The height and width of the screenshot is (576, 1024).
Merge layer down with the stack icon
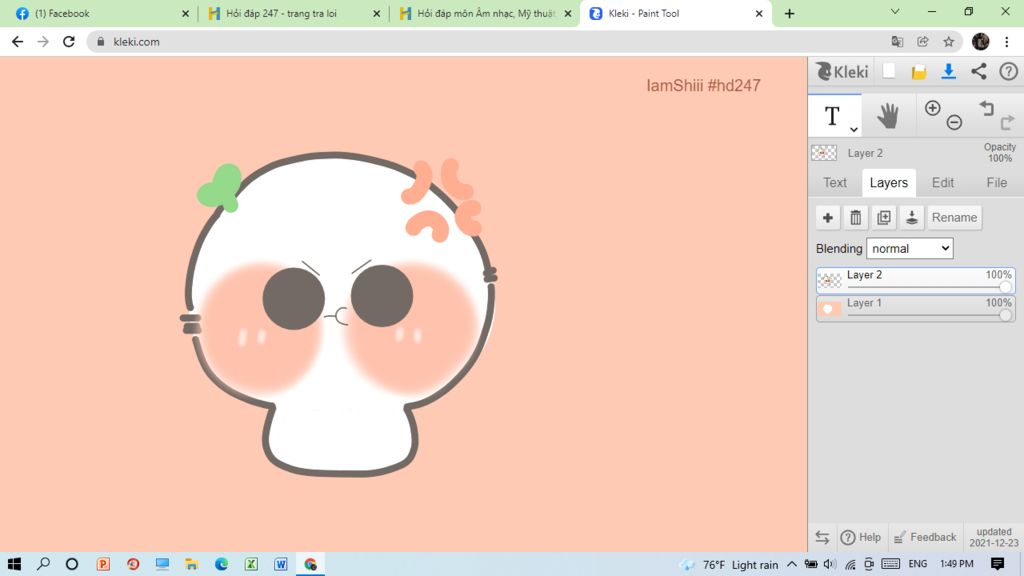[912, 217]
